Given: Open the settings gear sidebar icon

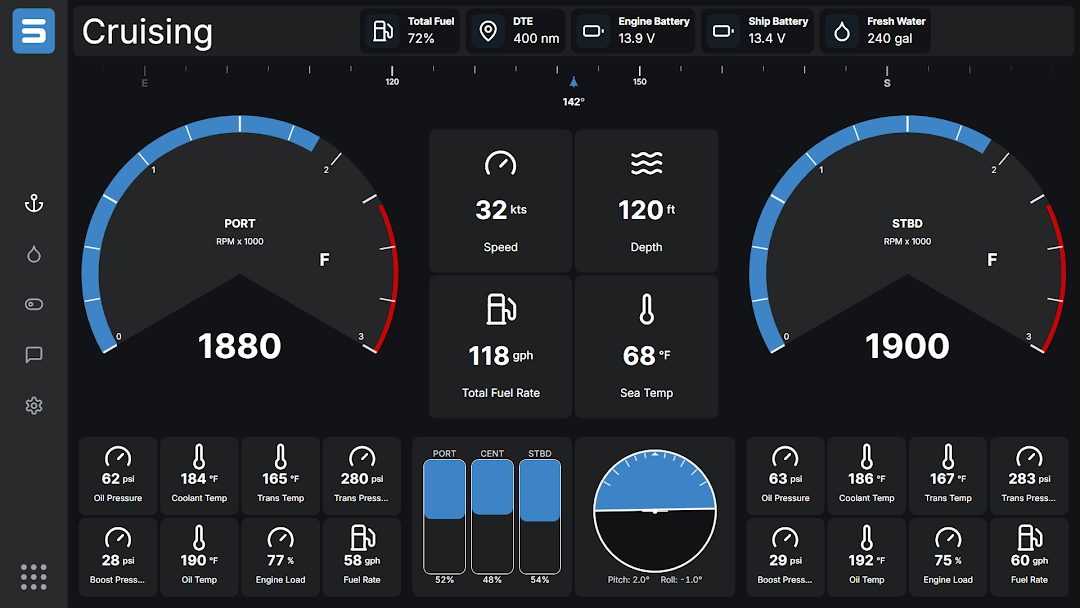Looking at the screenshot, I should (x=34, y=406).
